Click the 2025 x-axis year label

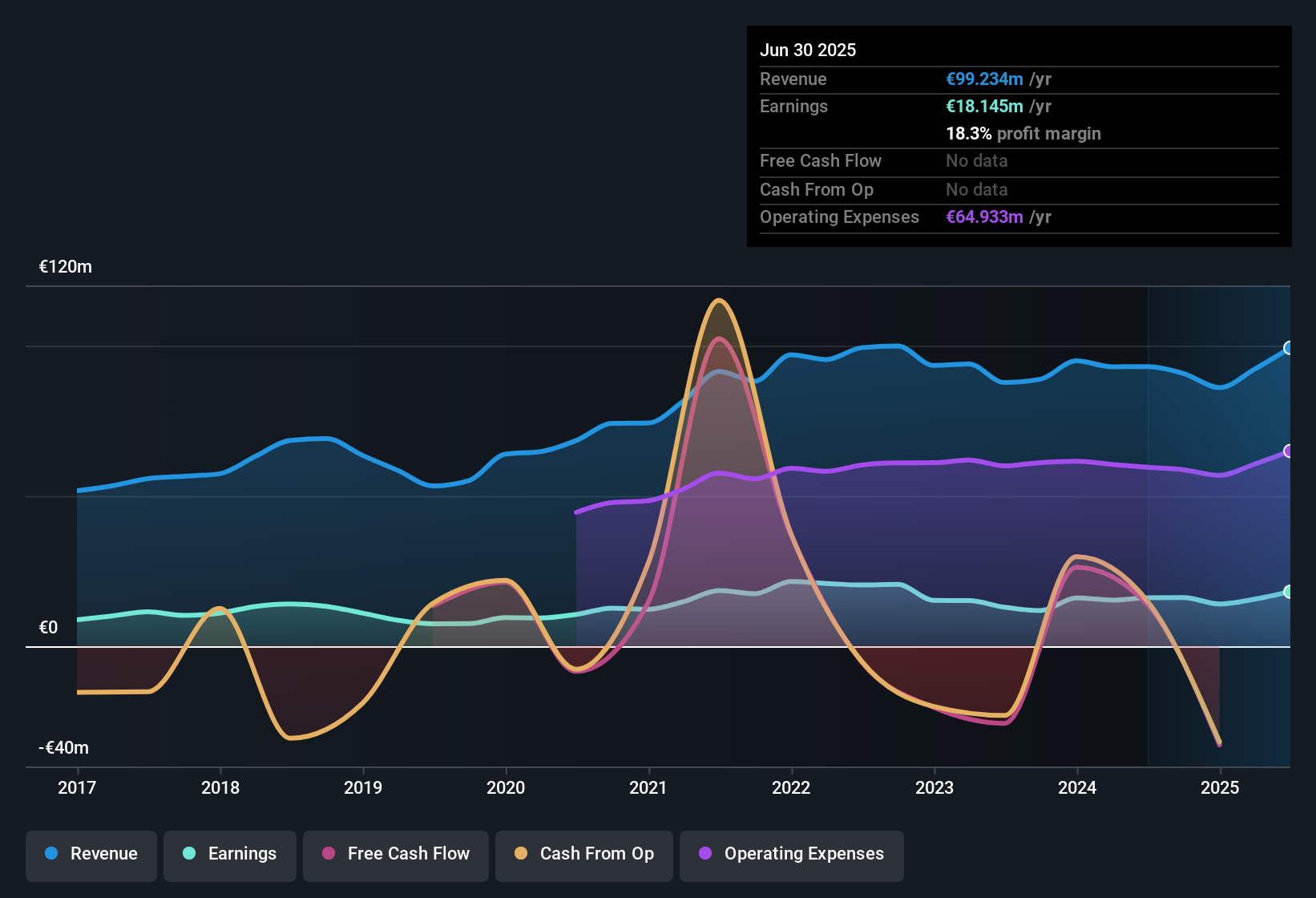(x=1220, y=787)
